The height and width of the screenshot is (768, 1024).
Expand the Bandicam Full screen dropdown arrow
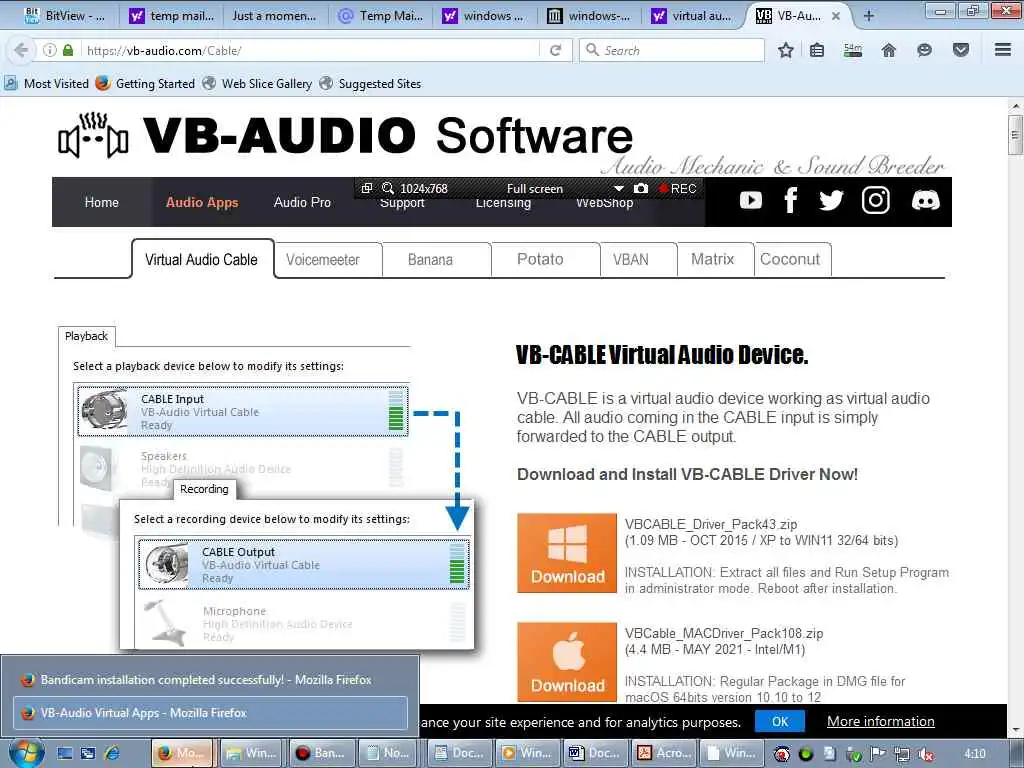click(x=618, y=189)
